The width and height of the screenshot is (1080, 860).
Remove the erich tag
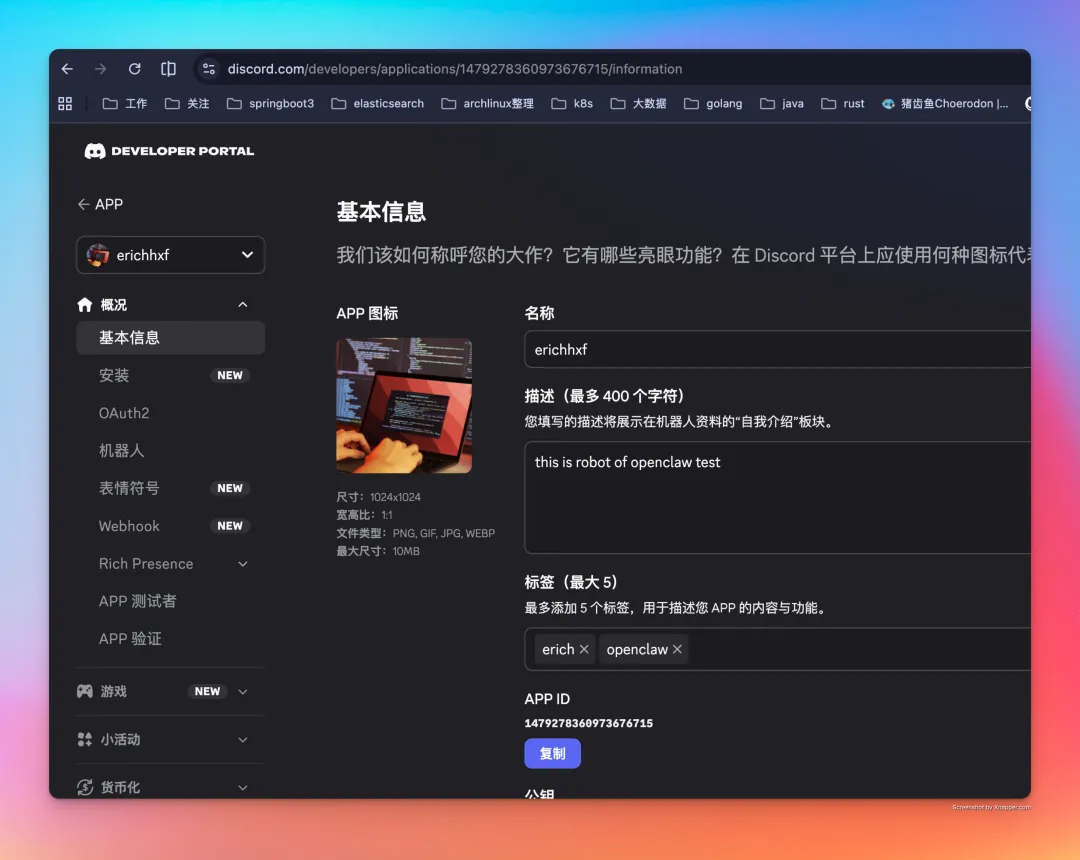584,649
